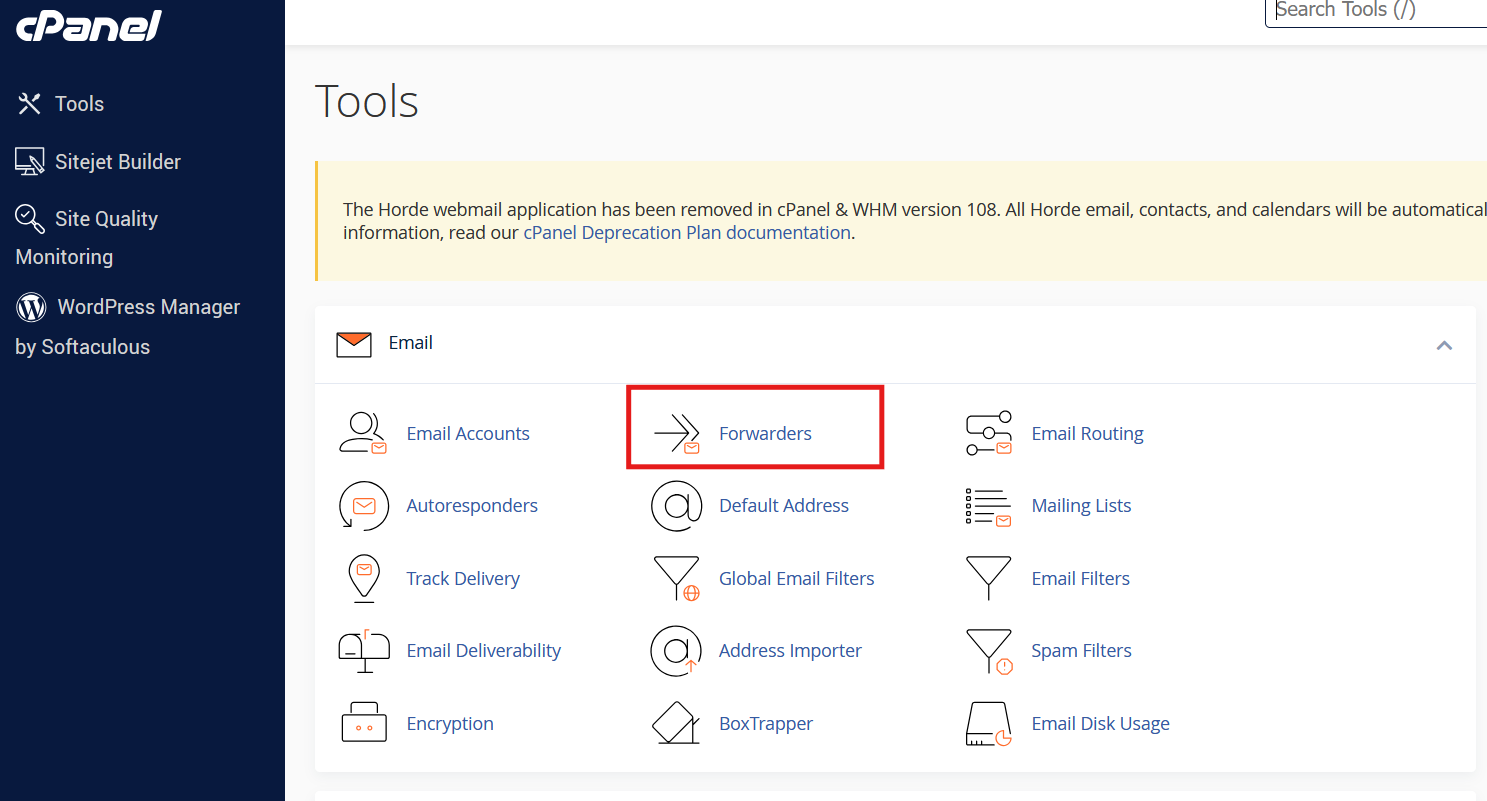The height and width of the screenshot is (801, 1487).
Task: Click the Tools wrench icon in sidebar
Action: (x=30, y=104)
